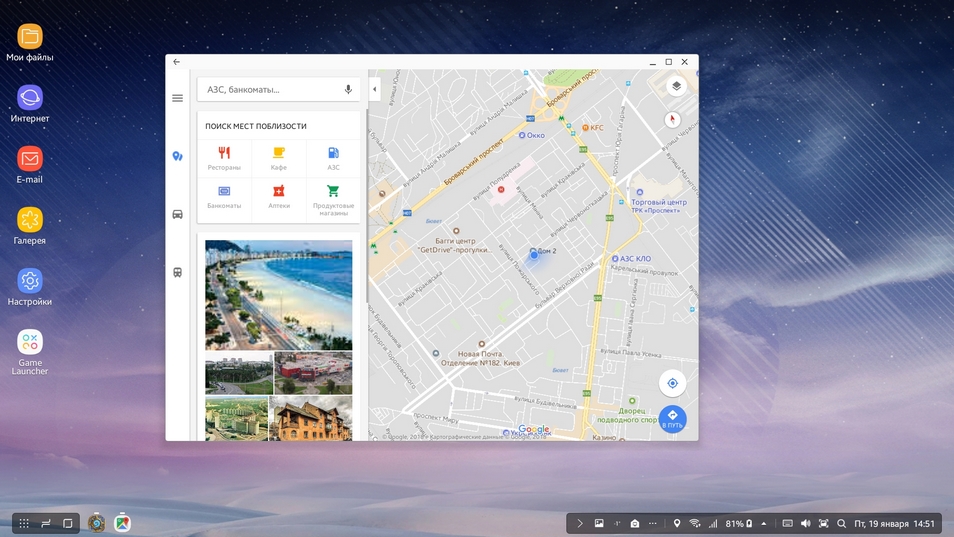Screen dimensions: 954x537
Task: Center map on my location
Action: 672,383
